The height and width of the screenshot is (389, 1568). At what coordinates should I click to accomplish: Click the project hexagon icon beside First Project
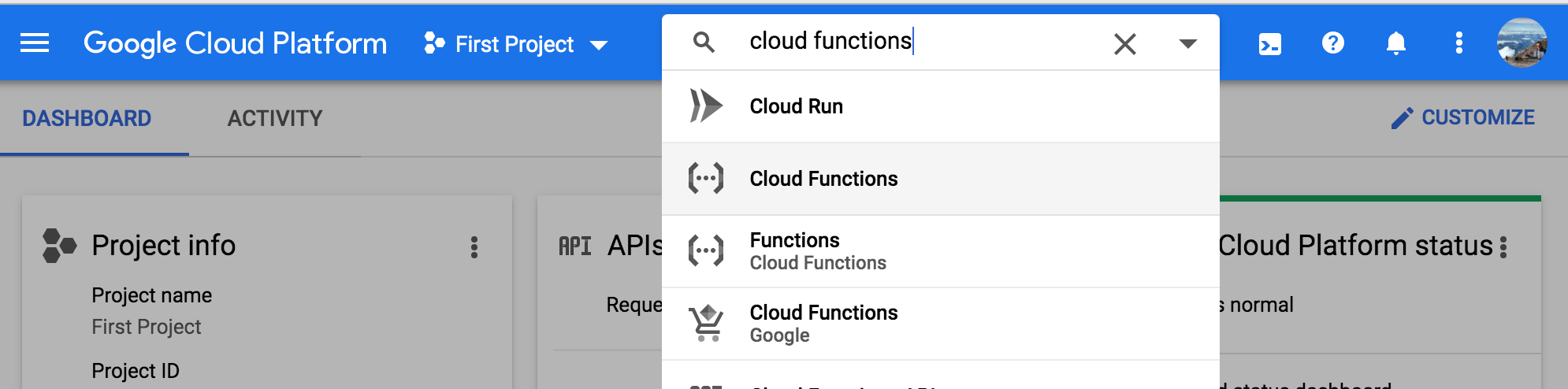click(434, 43)
